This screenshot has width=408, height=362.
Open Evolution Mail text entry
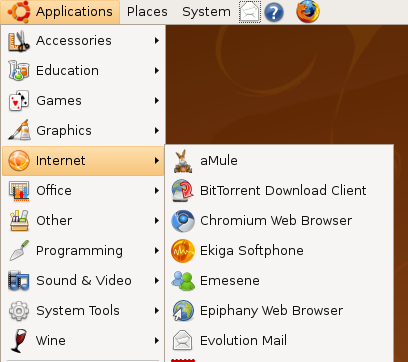pos(243,341)
